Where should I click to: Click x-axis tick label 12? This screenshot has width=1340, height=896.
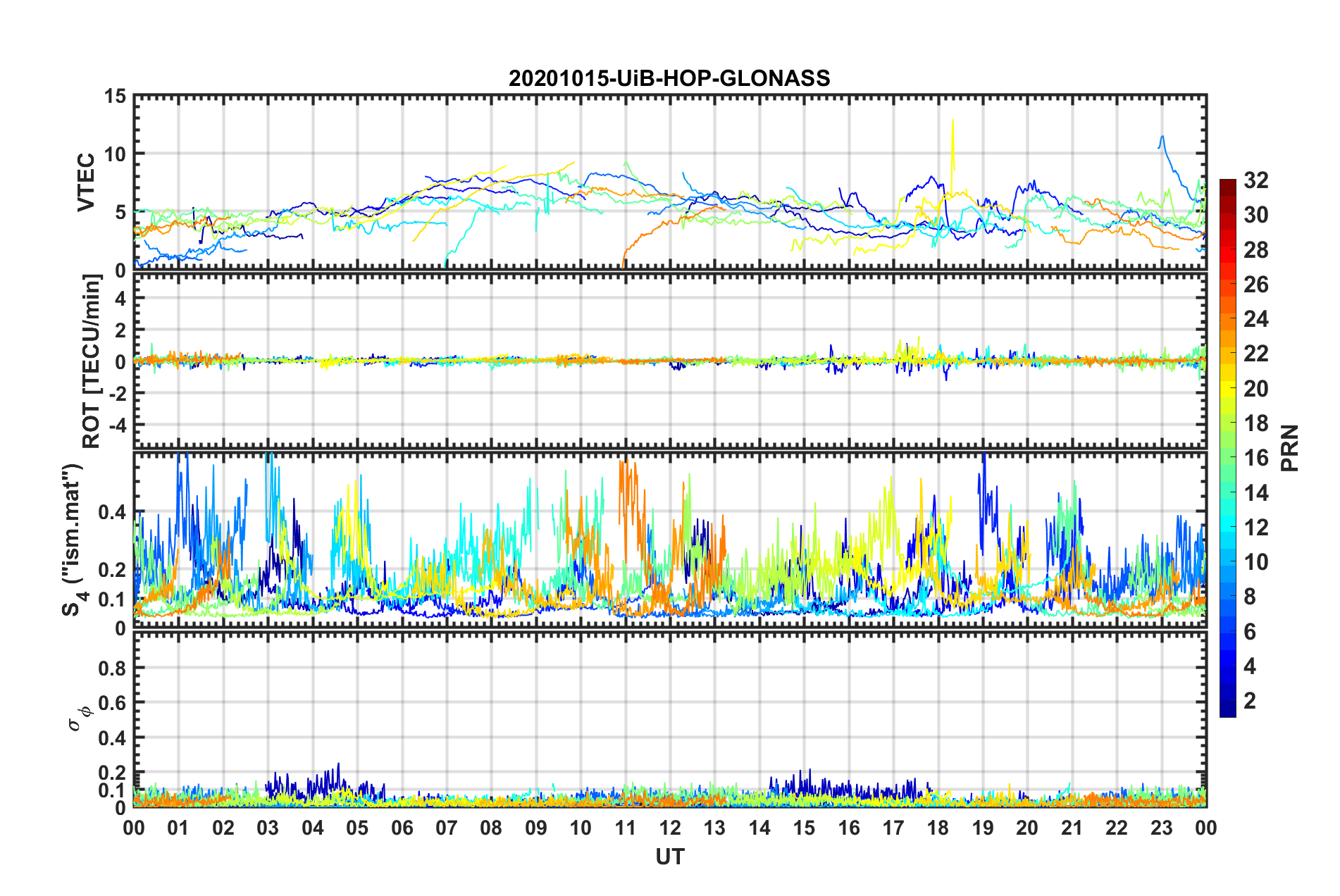pyautogui.click(x=670, y=828)
